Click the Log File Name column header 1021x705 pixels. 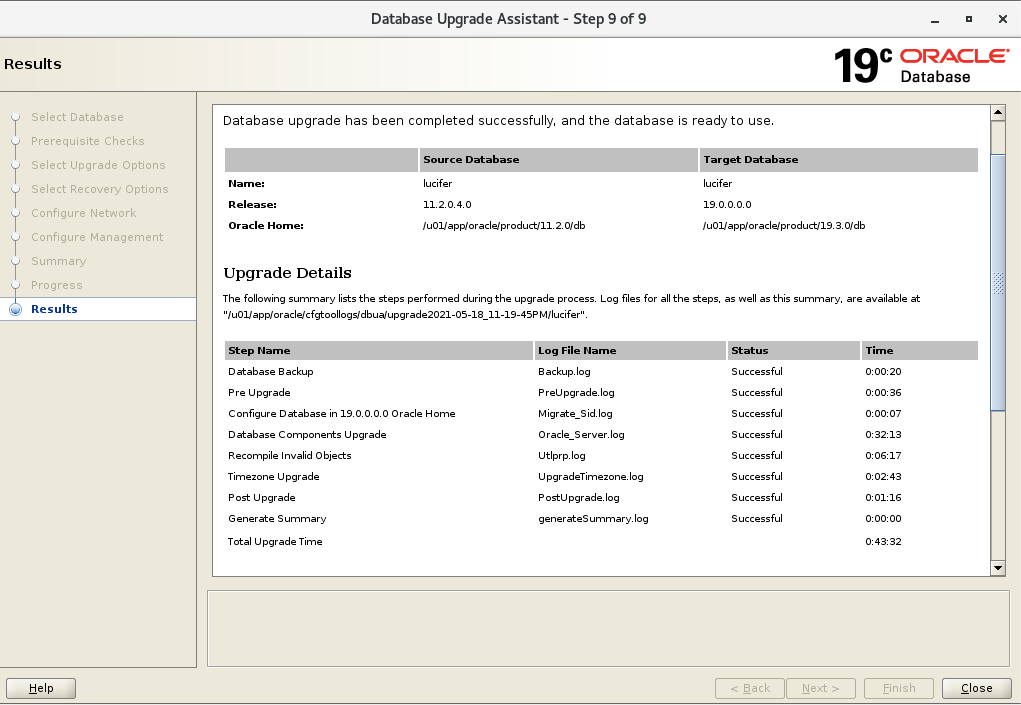[x=630, y=350]
